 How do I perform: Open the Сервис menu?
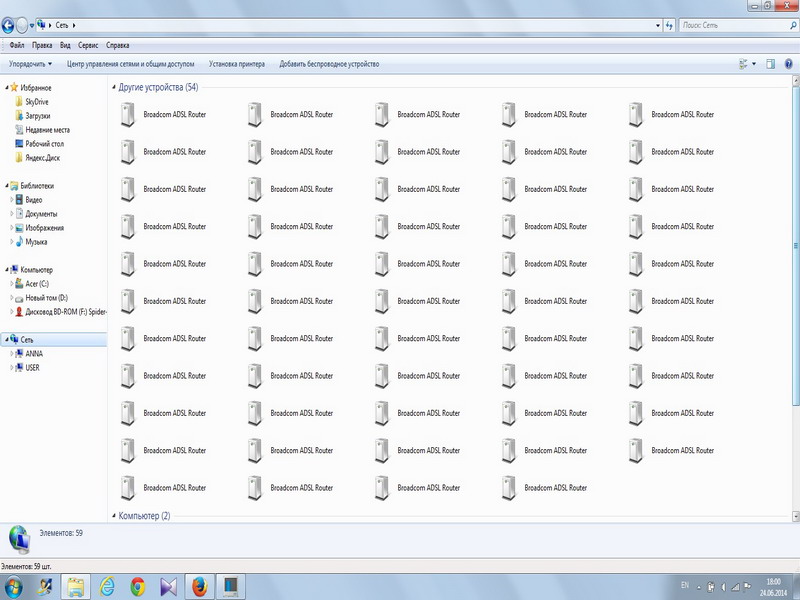[x=88, y=45]
